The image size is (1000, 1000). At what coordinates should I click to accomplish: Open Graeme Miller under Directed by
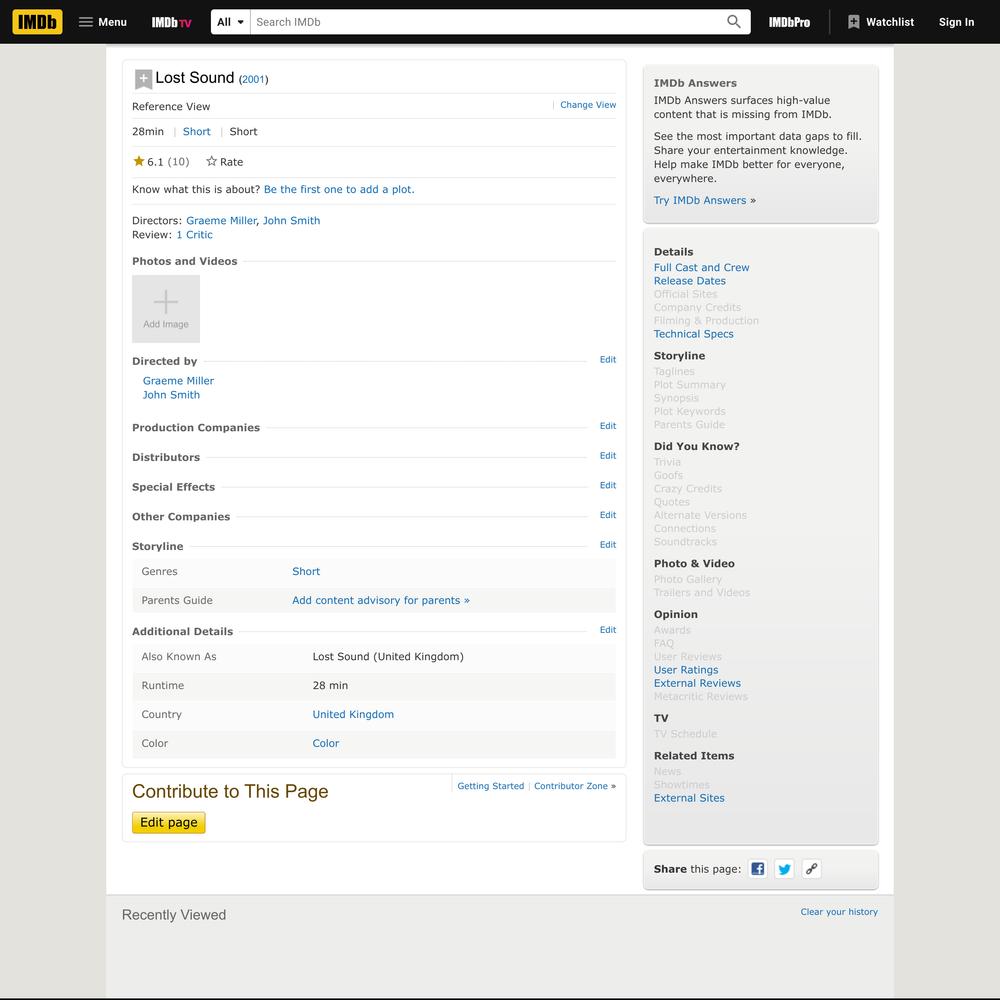point(179,381)
